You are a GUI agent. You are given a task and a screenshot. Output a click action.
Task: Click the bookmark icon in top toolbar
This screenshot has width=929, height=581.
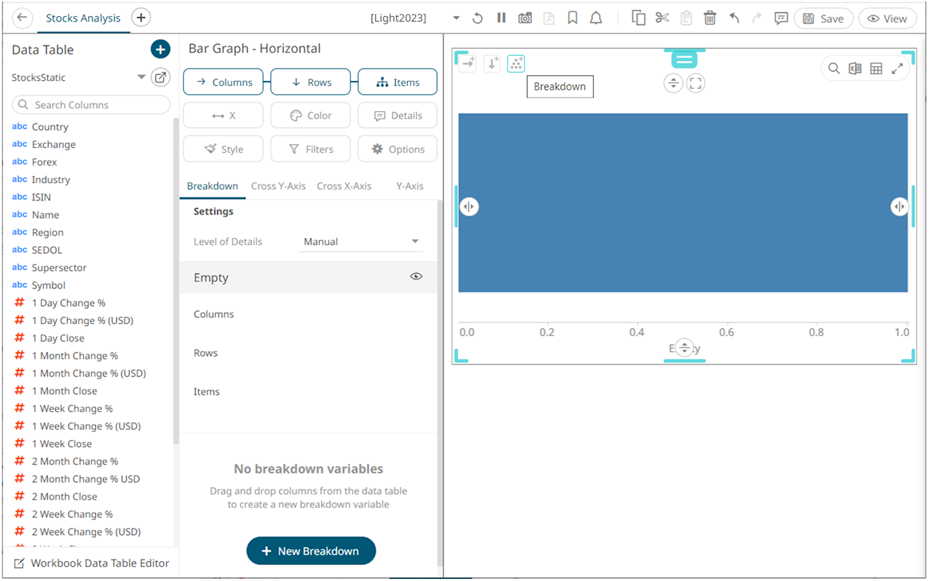click(572, 18)
